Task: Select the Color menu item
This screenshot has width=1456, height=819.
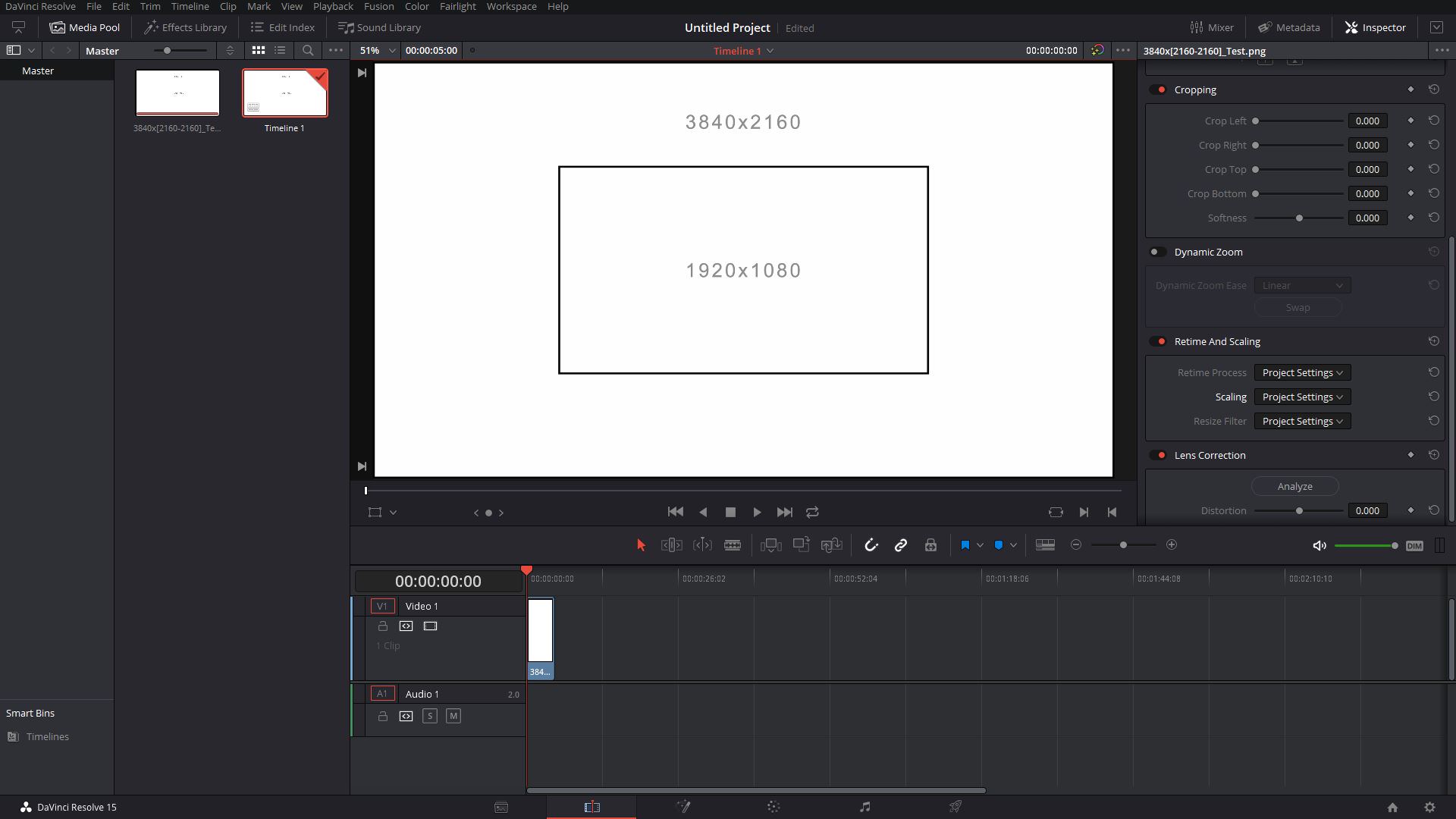Action: pos(416,6)
